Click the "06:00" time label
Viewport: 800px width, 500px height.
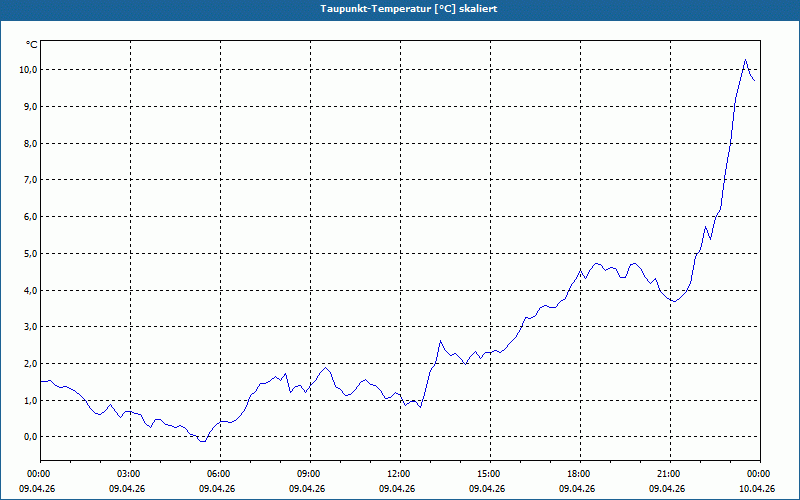220,474
